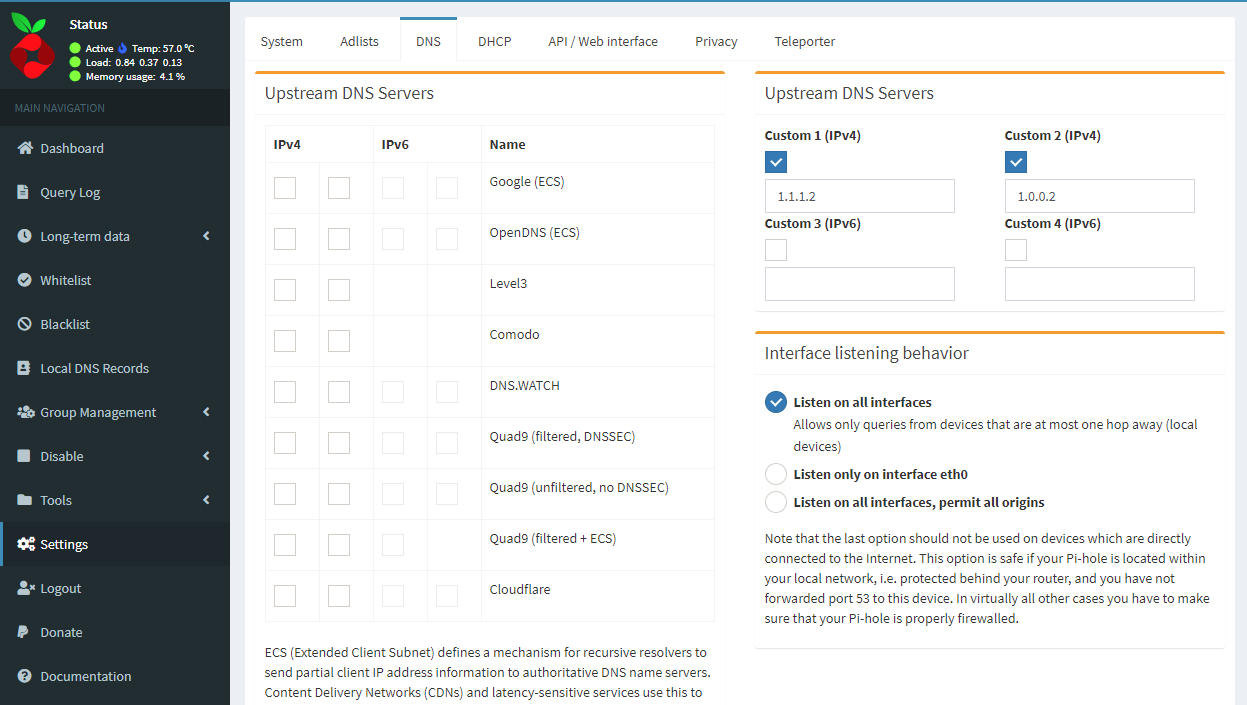
Task: Select the DNS tab
Action: (428, 41)
